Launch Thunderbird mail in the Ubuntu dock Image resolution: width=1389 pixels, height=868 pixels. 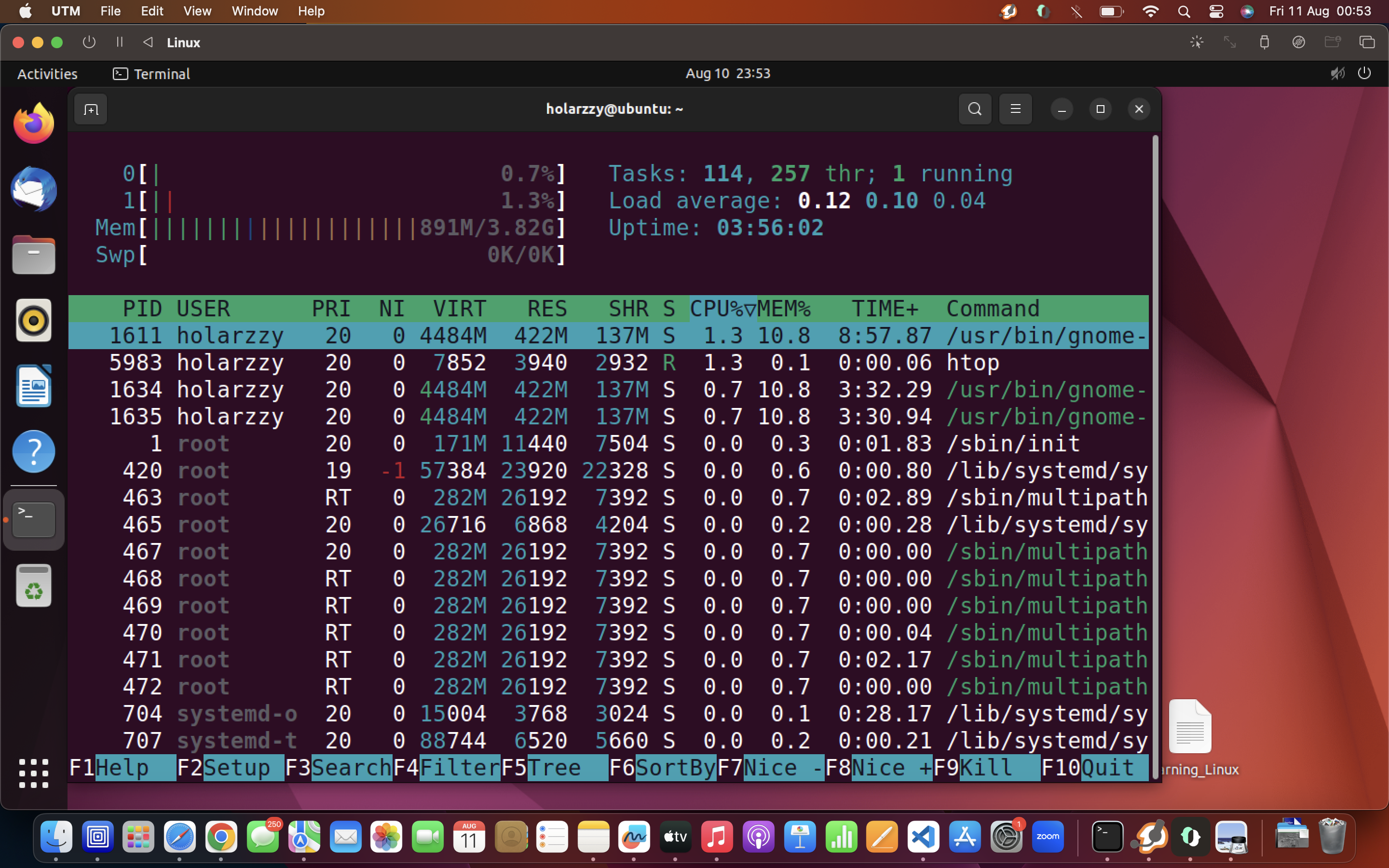point(34,190)
